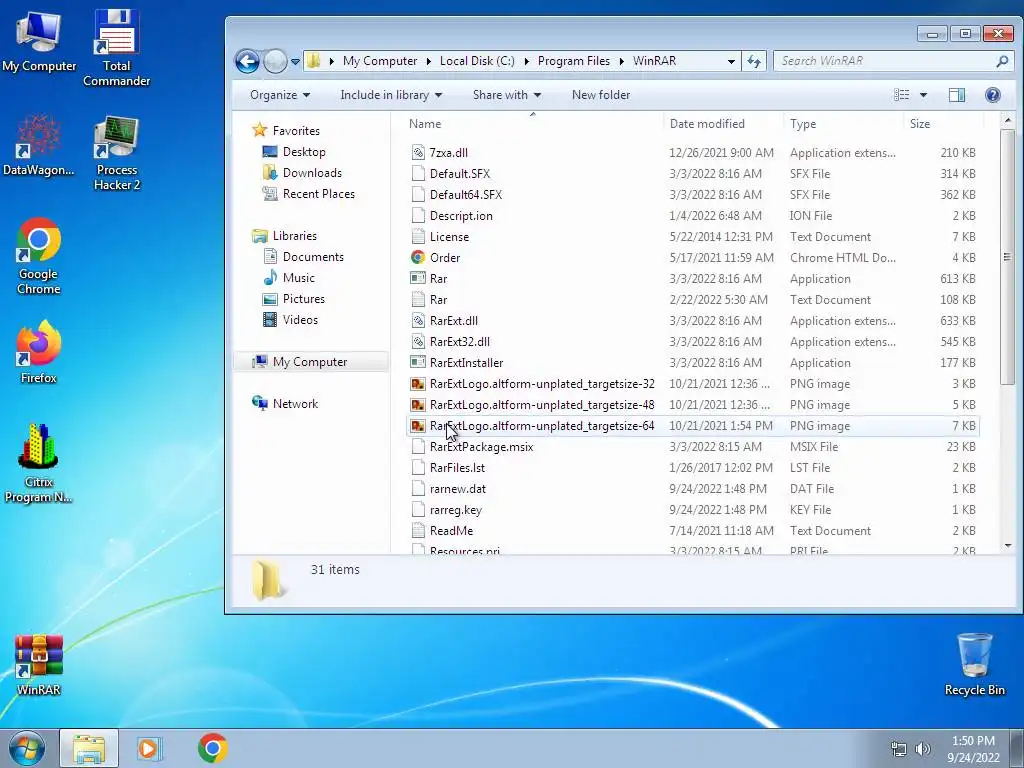Click the network tray icon
Image resolution: width=1024 pixels, height=768 pixels.
(x=899, y=749)
